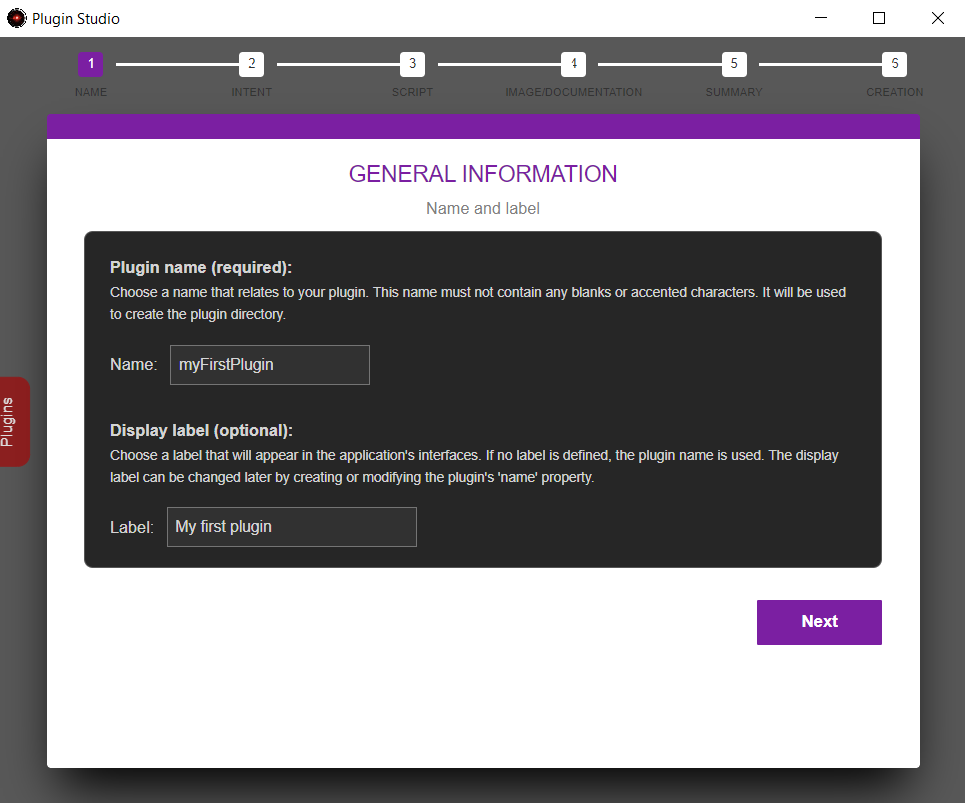
Task: Click the Next button
Action: (819, 622)
